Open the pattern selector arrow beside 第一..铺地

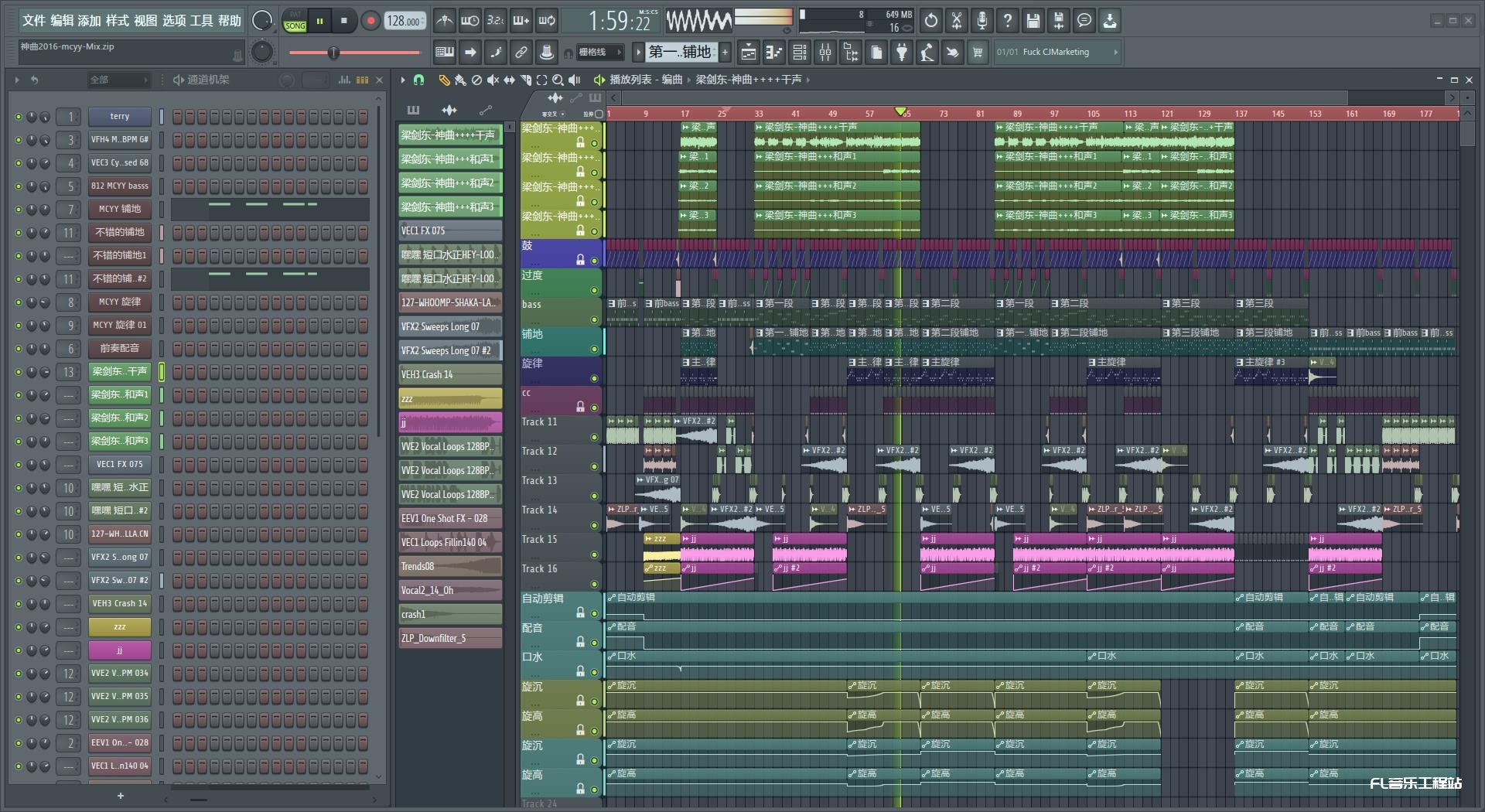[638, 53]
